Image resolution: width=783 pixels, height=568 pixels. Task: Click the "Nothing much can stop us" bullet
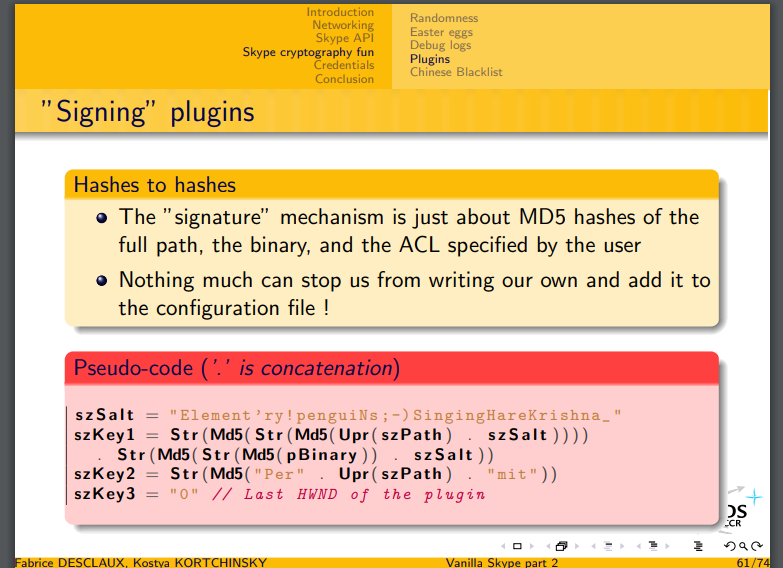coord(414,294)
